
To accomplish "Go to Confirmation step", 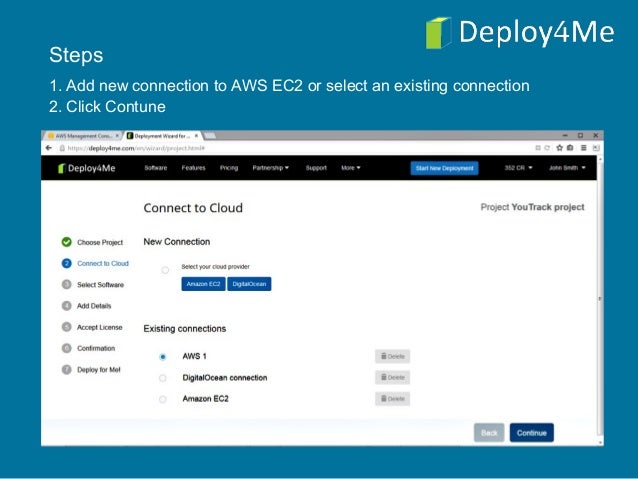I will click(96, 348).
